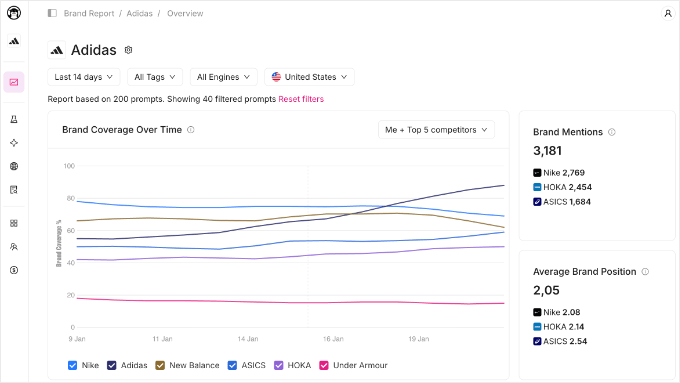This screenshot has width=680, height=383.
Task: Toggle the ASICS legend checkbox
Action: (x=232, y=365)
